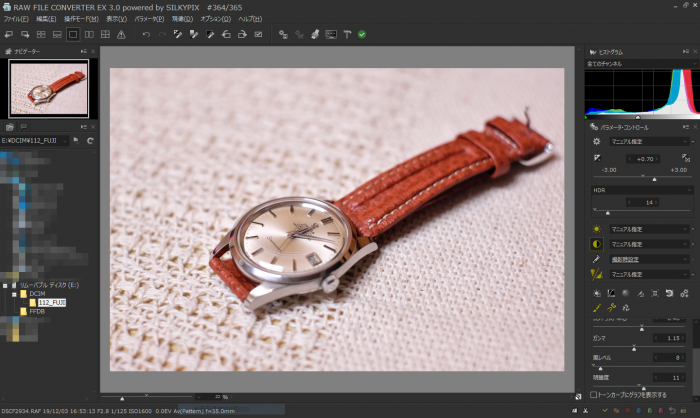Screen dimensions: 700x418
Task: Select the side-by-side compare view icon
Action: click(89, 34)
